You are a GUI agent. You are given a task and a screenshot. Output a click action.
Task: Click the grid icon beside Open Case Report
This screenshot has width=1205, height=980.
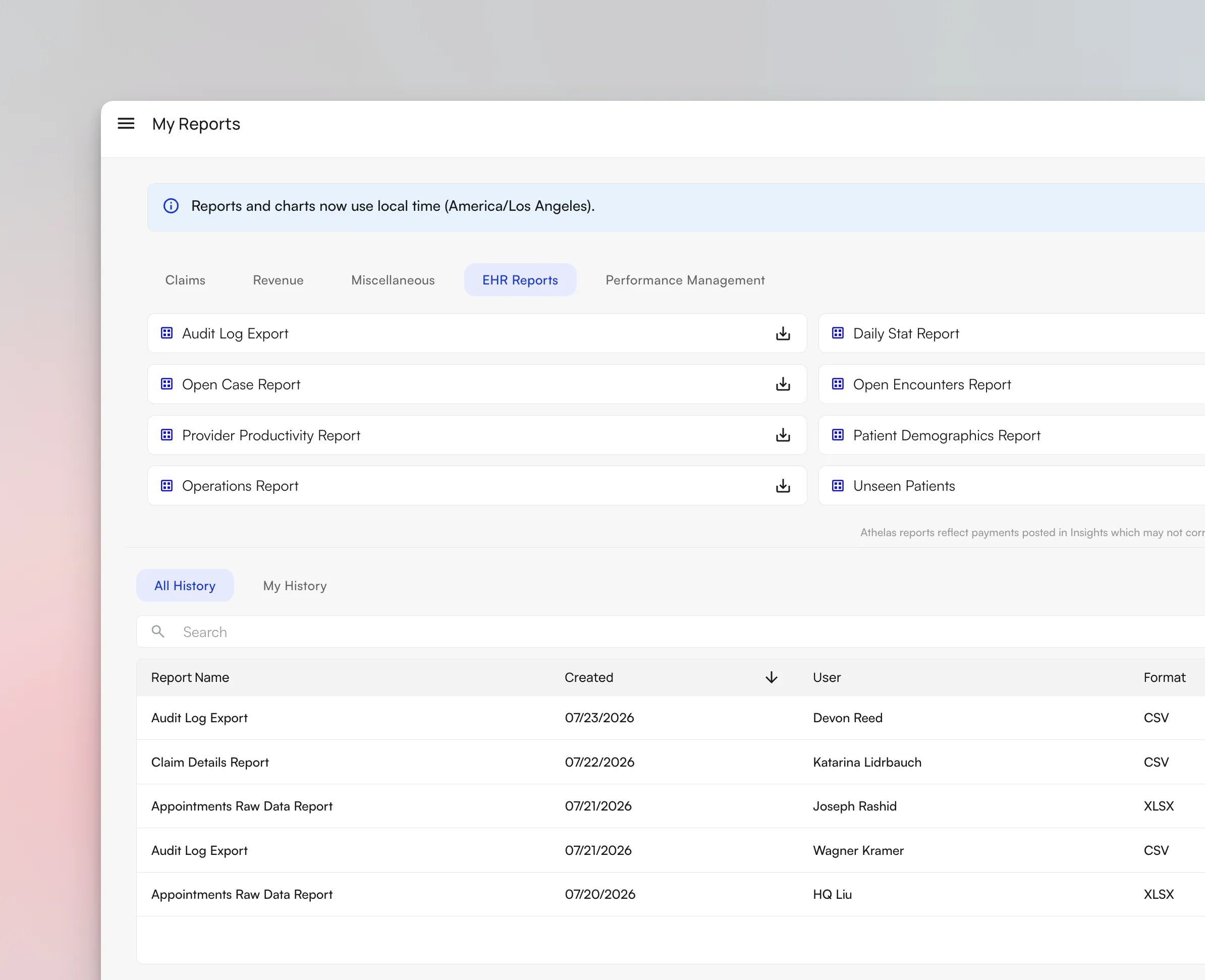(x=167, y=384)
